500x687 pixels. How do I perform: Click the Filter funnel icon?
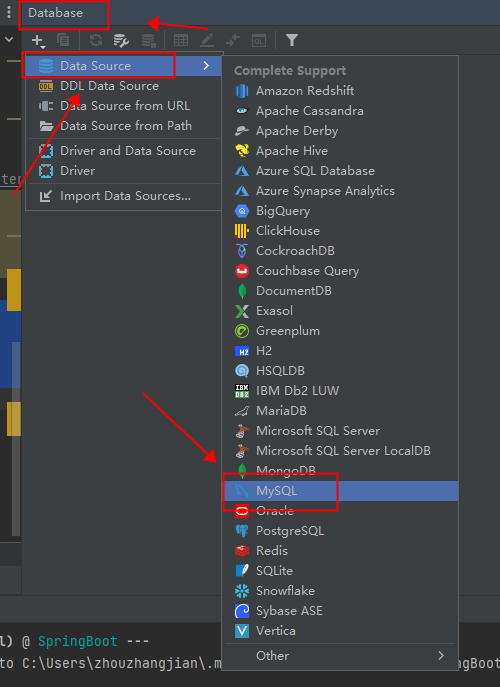click(292, 40)
